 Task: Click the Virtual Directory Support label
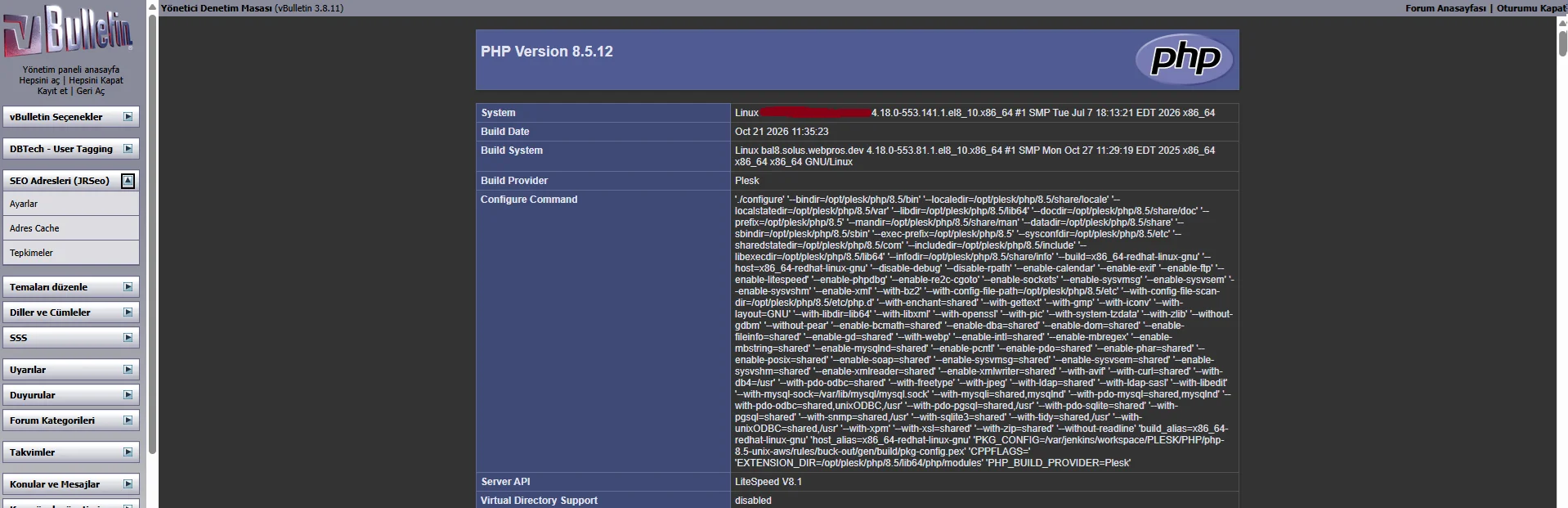pos(539,501)
